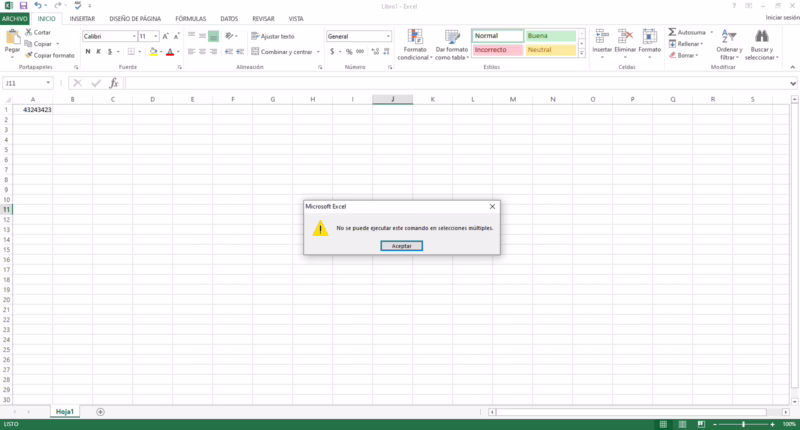
Task: Click the Undo arrow icon
Action: click(x=38, y=6)
